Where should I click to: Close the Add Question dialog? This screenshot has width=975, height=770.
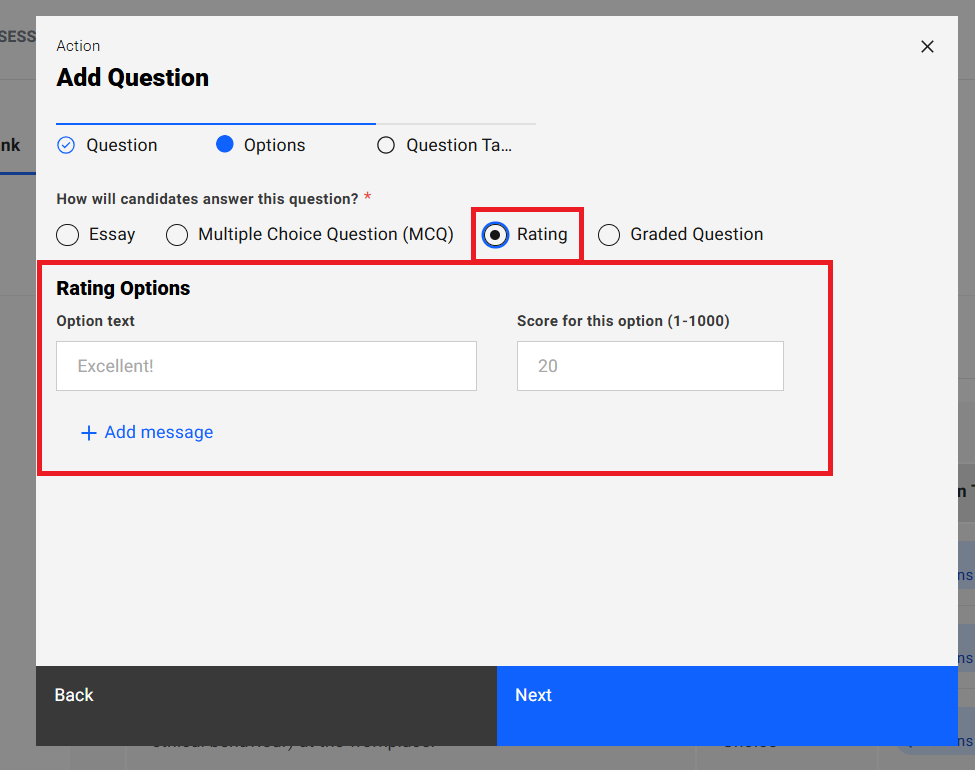pos(927,47)
